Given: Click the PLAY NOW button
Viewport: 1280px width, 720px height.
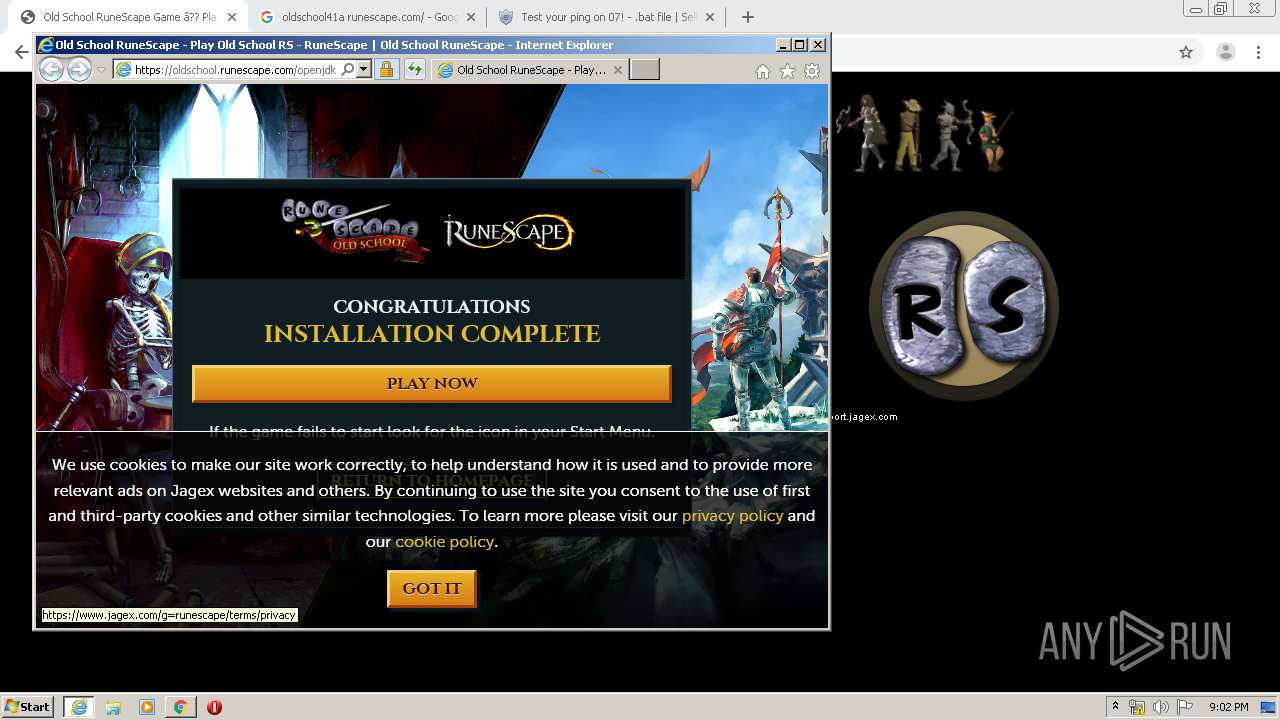Looking at the screenshot, I should [432, 384].
